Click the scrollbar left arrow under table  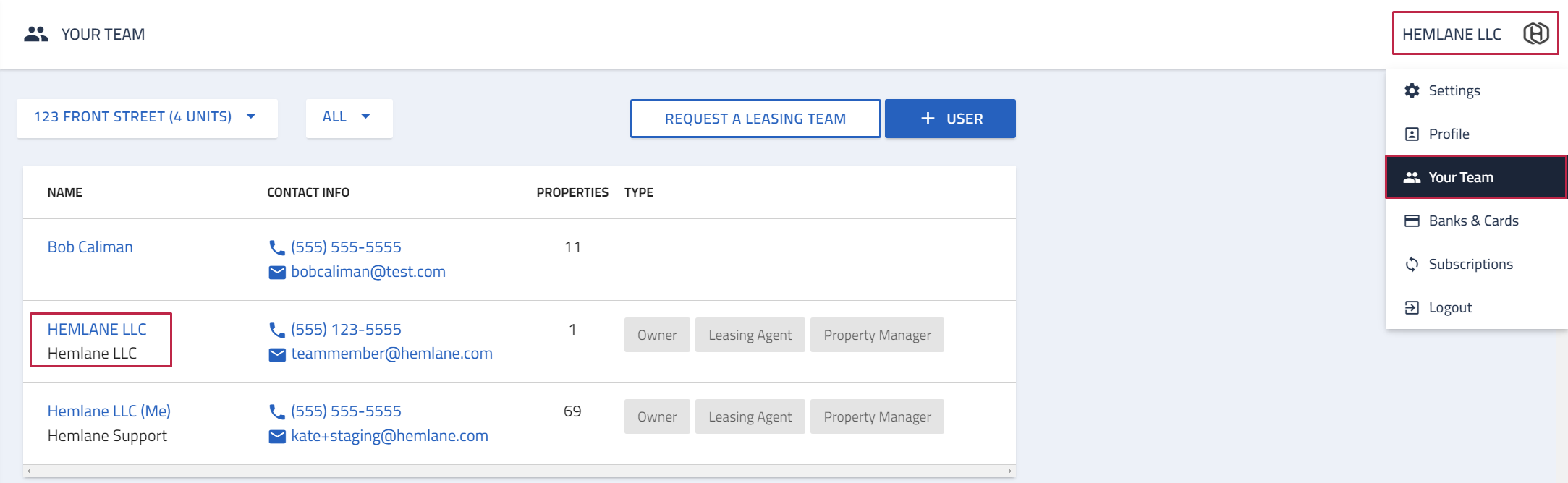(29, 471)
